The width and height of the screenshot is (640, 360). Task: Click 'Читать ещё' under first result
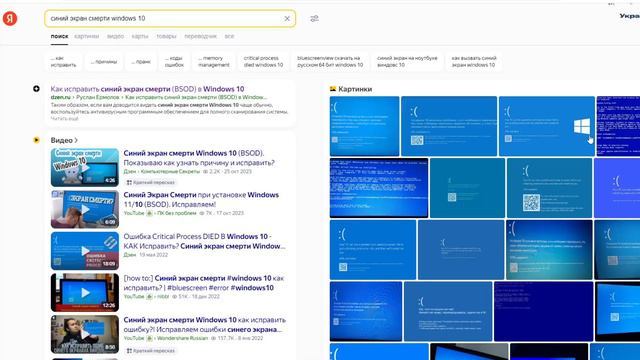pos(64,119)
